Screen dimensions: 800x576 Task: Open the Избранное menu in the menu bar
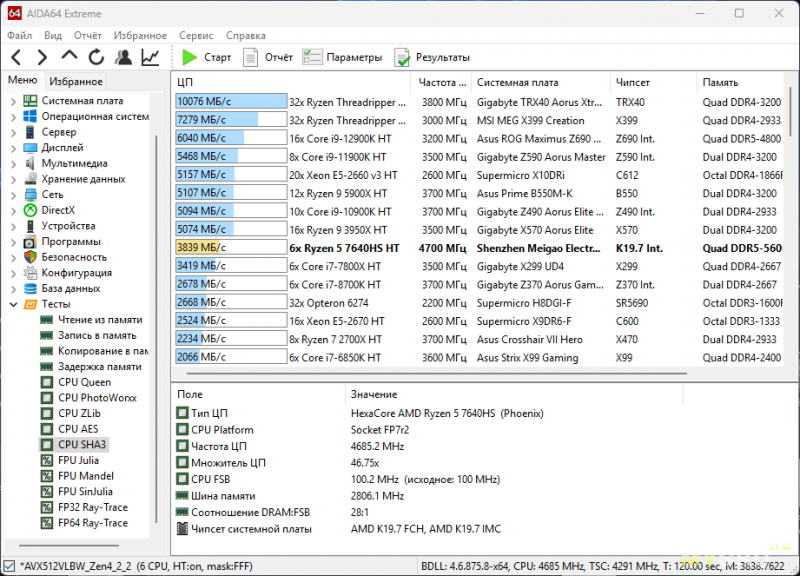click(140, 35)
